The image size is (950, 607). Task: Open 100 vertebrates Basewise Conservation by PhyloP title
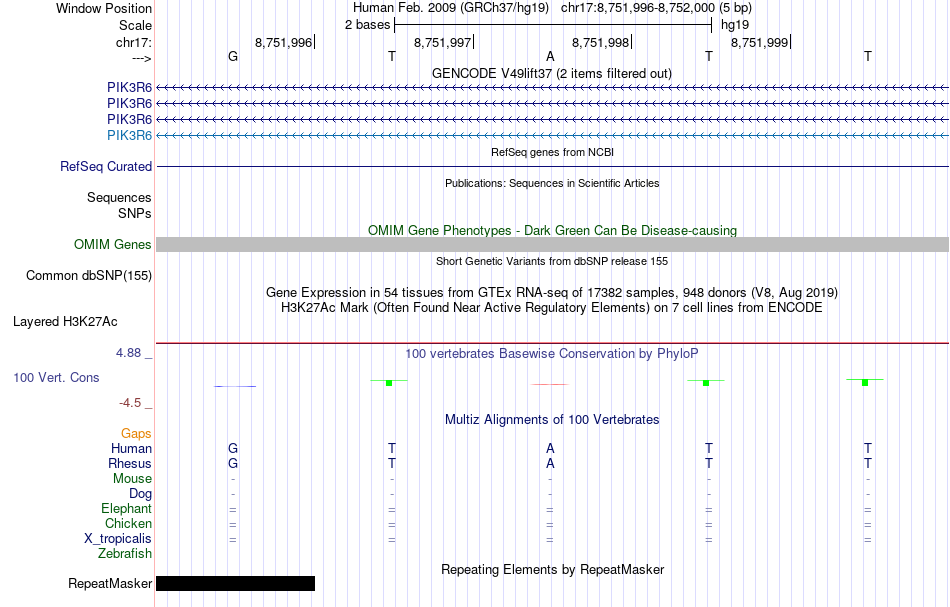(552, 354)
